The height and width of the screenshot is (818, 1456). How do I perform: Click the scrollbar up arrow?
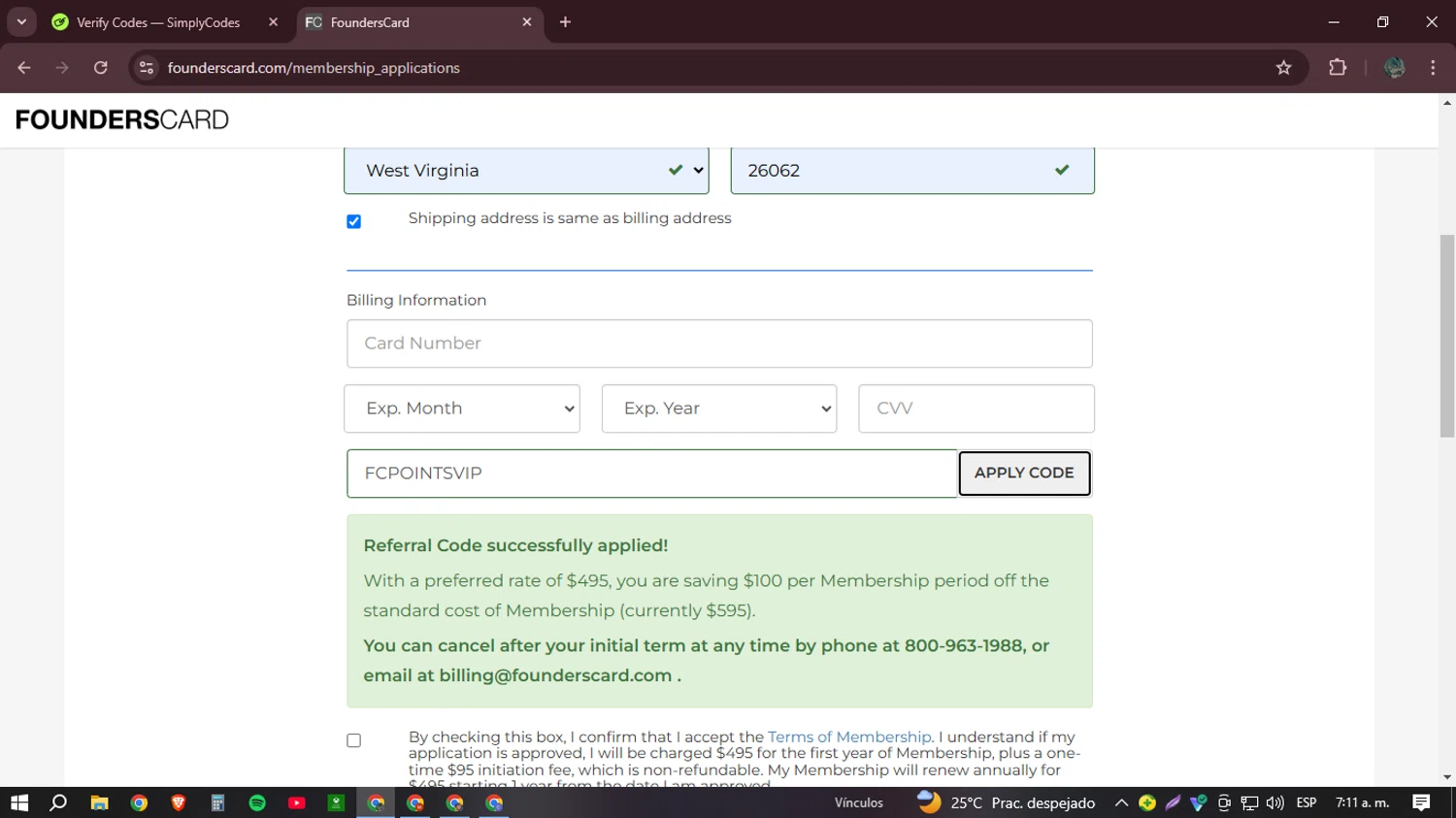click(x=1447, y=102)
